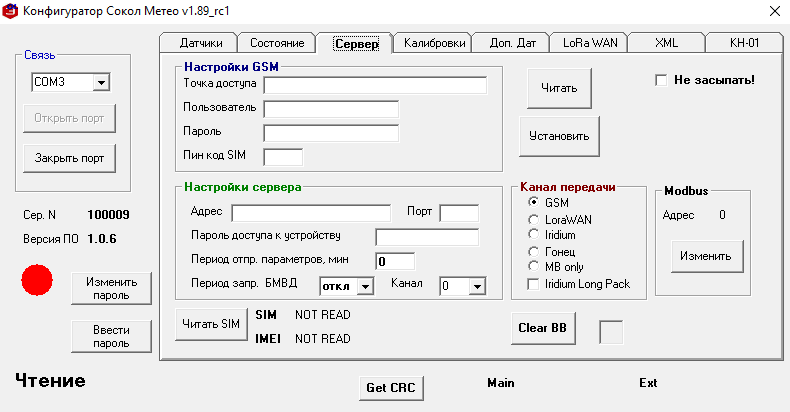
Task: Click the Пин код SIM field
Action: coord(283,157)
